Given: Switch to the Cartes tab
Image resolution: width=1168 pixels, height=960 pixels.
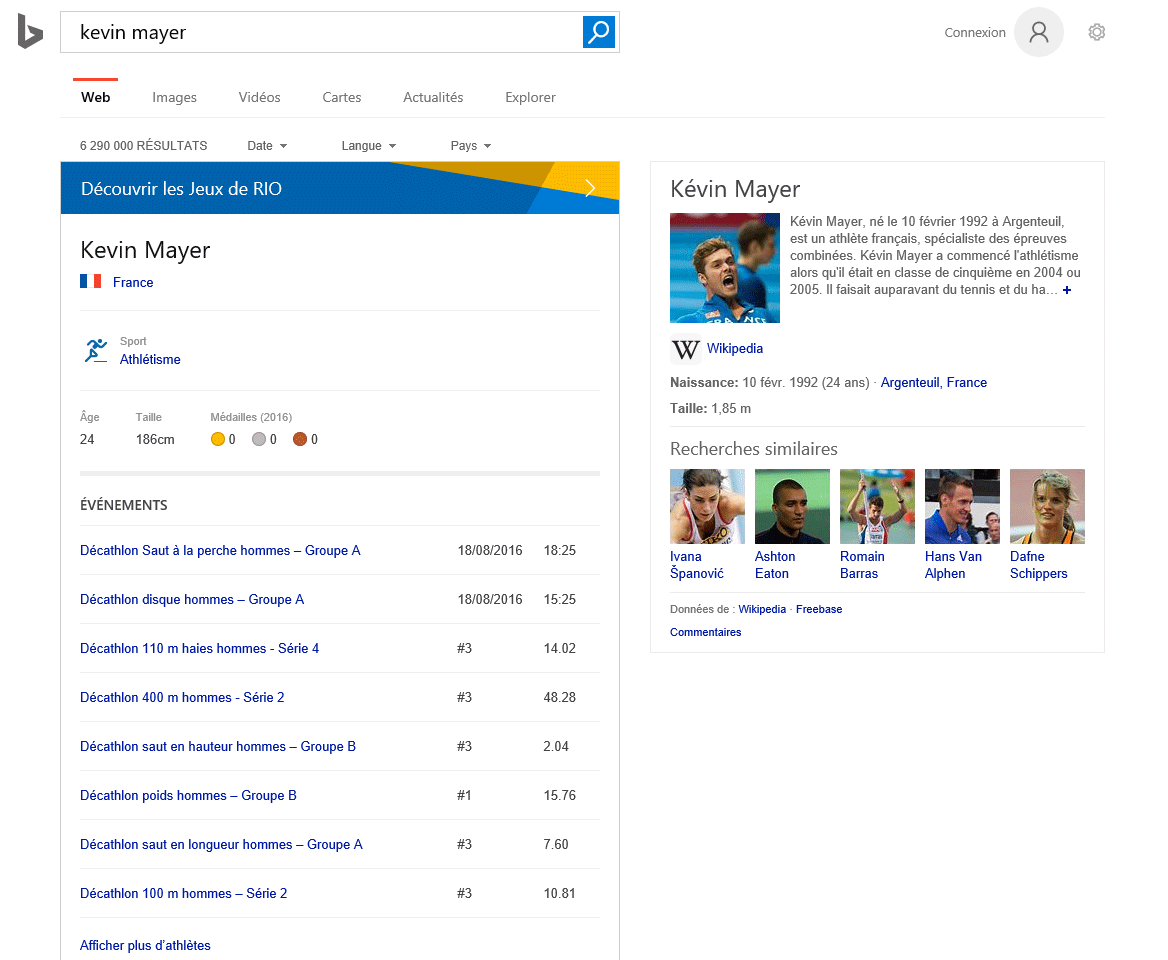Looking at the screenshot, I should click(x=342, y=97).
